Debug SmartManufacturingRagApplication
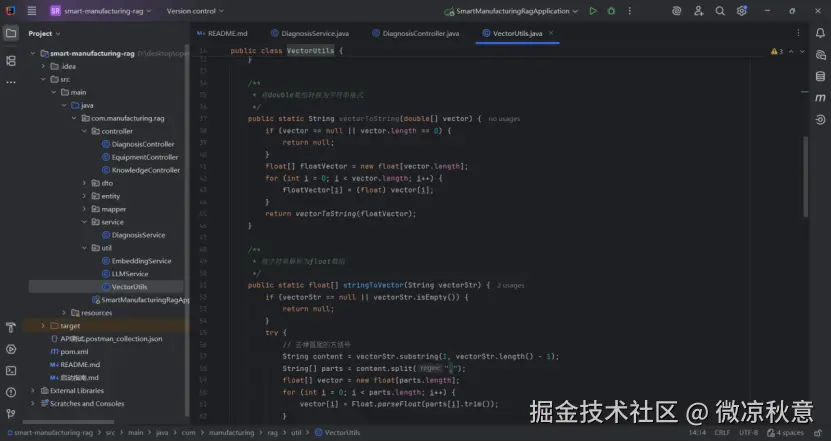The width and height of the screenshot is (831, 442). click(x=611, y=11)
